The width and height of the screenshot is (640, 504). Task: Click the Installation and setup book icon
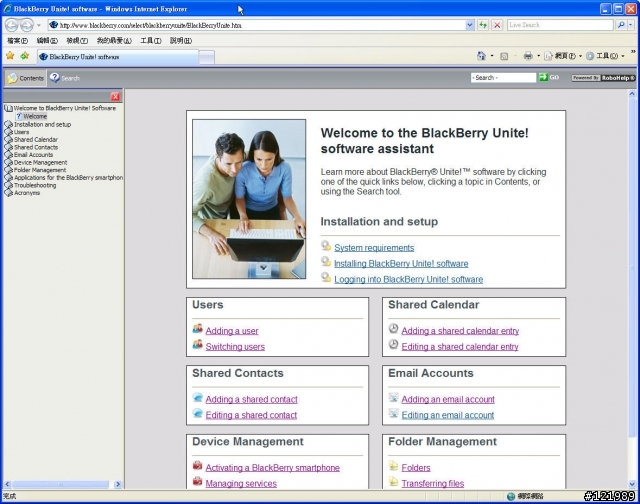(8, 124)
